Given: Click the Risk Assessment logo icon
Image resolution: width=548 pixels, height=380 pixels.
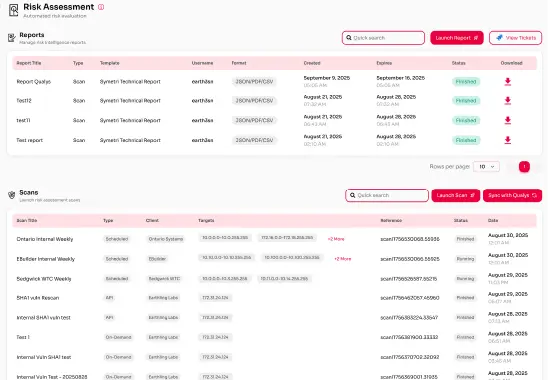Looking at the screenshot, I should (x=13, y=10).
